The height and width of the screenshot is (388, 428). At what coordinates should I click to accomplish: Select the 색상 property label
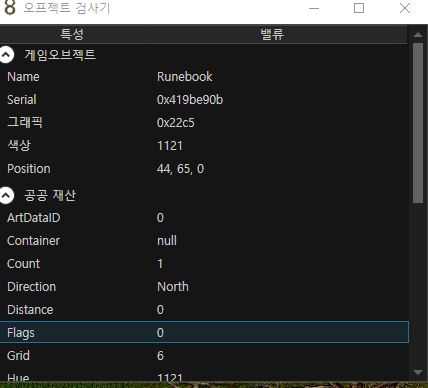pyautogui.click(x=19, y=145)
